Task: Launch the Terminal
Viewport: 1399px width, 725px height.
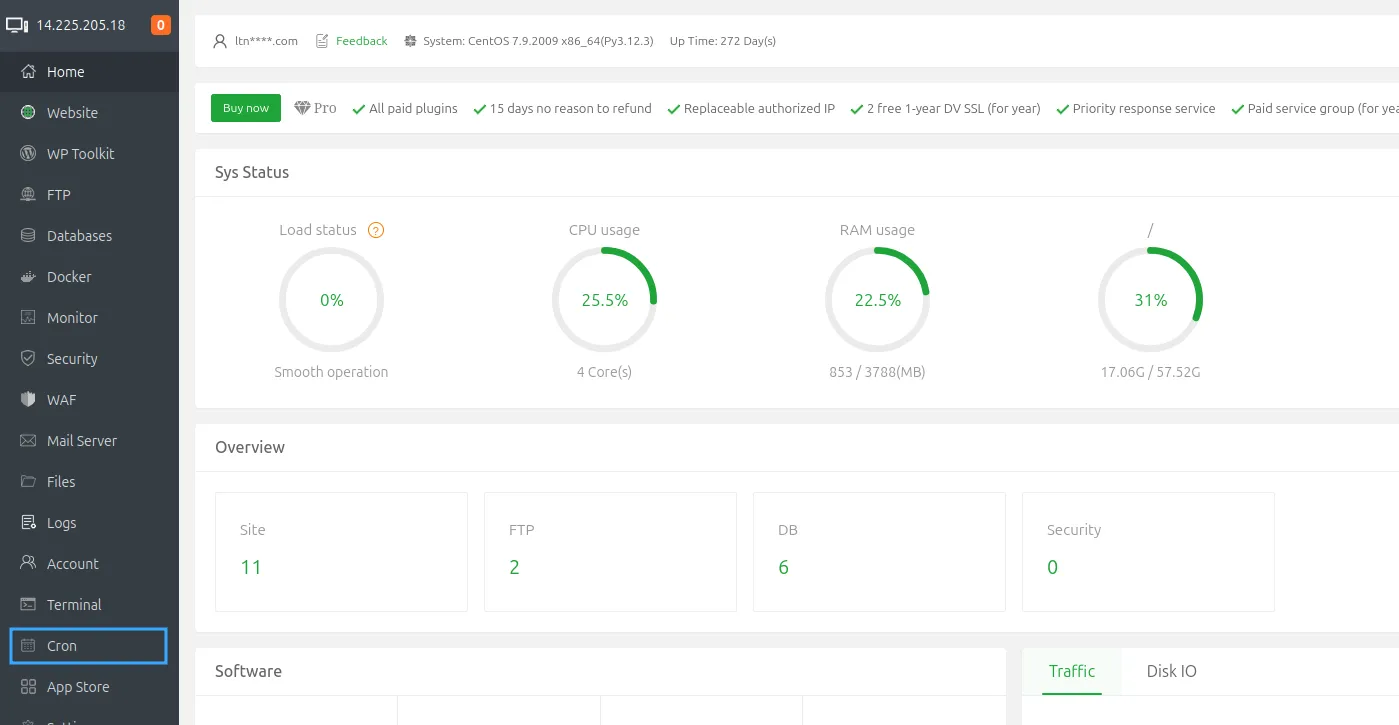Action: pyautogui.click(x=74, y=604)
